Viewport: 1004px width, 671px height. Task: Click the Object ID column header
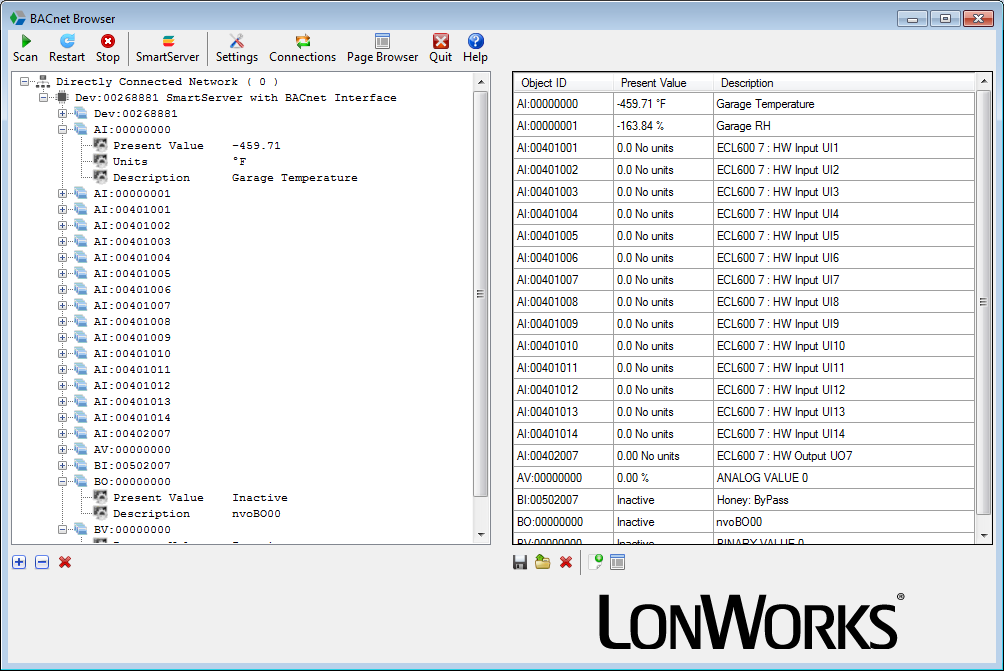(x=563, y=83)
